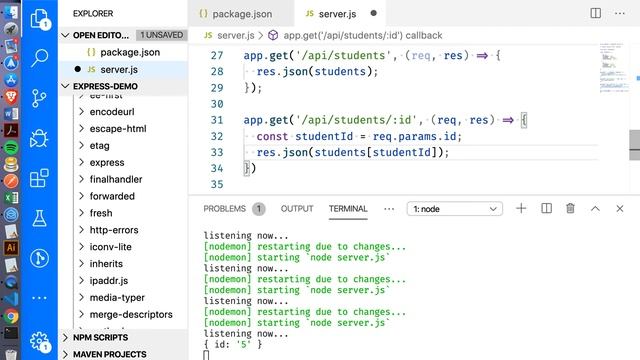The height and width of the screenshot is (360, 640).
Task: Open the Extensions view icon
Action: (x=40, y=178)
